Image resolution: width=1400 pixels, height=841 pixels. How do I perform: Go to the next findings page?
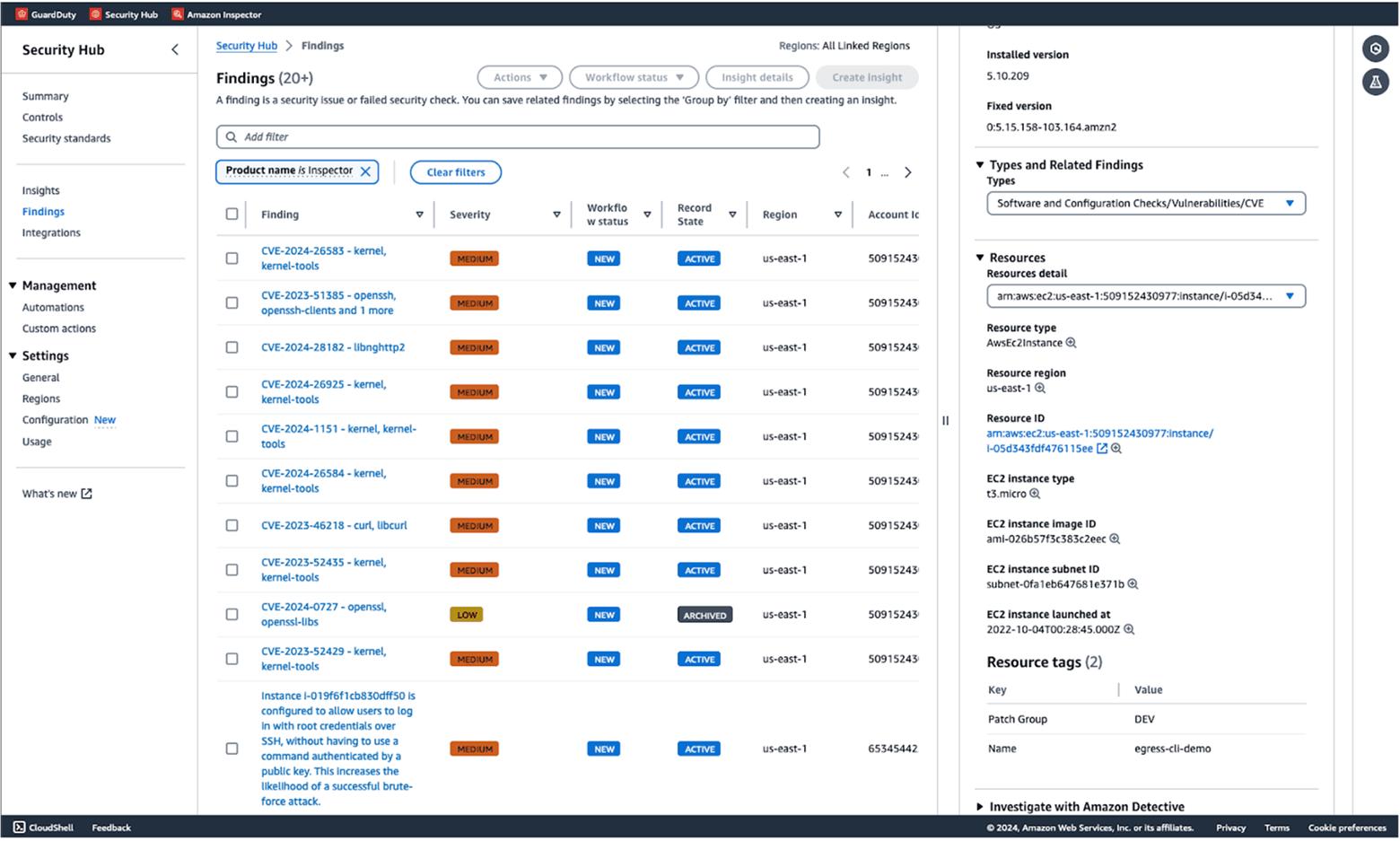908,172
